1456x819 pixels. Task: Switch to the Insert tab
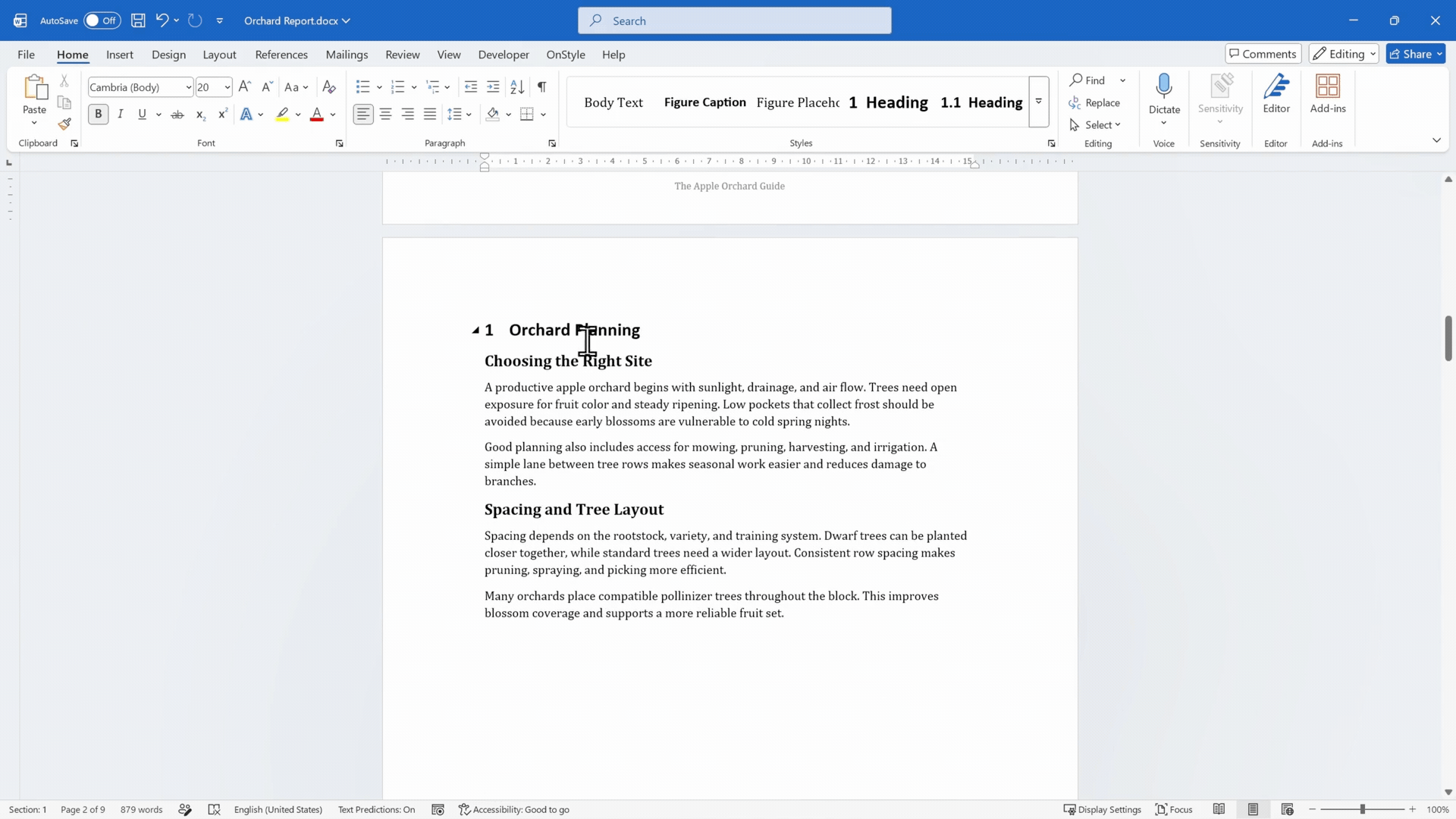pos(120,55)
